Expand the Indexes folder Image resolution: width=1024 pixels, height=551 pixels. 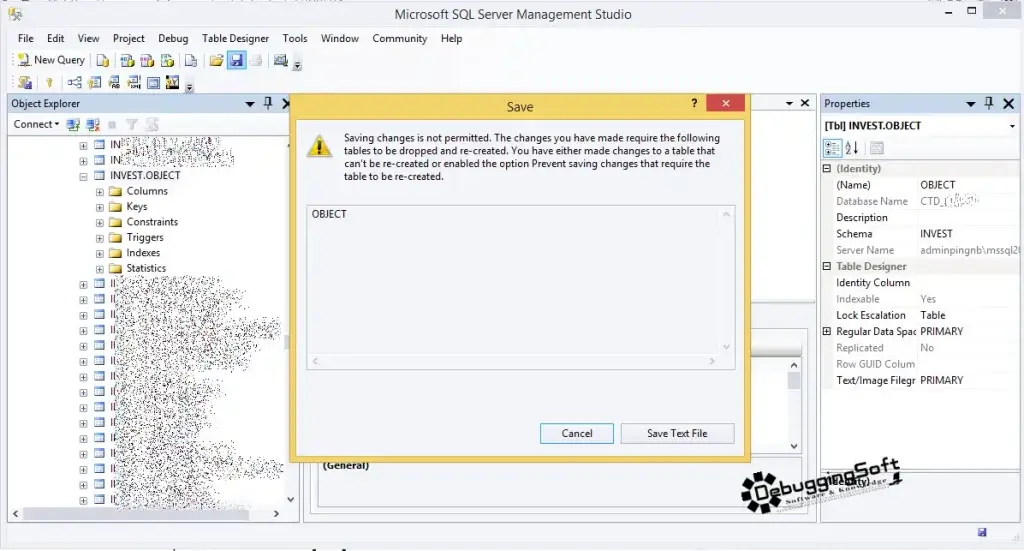(99, 253)
